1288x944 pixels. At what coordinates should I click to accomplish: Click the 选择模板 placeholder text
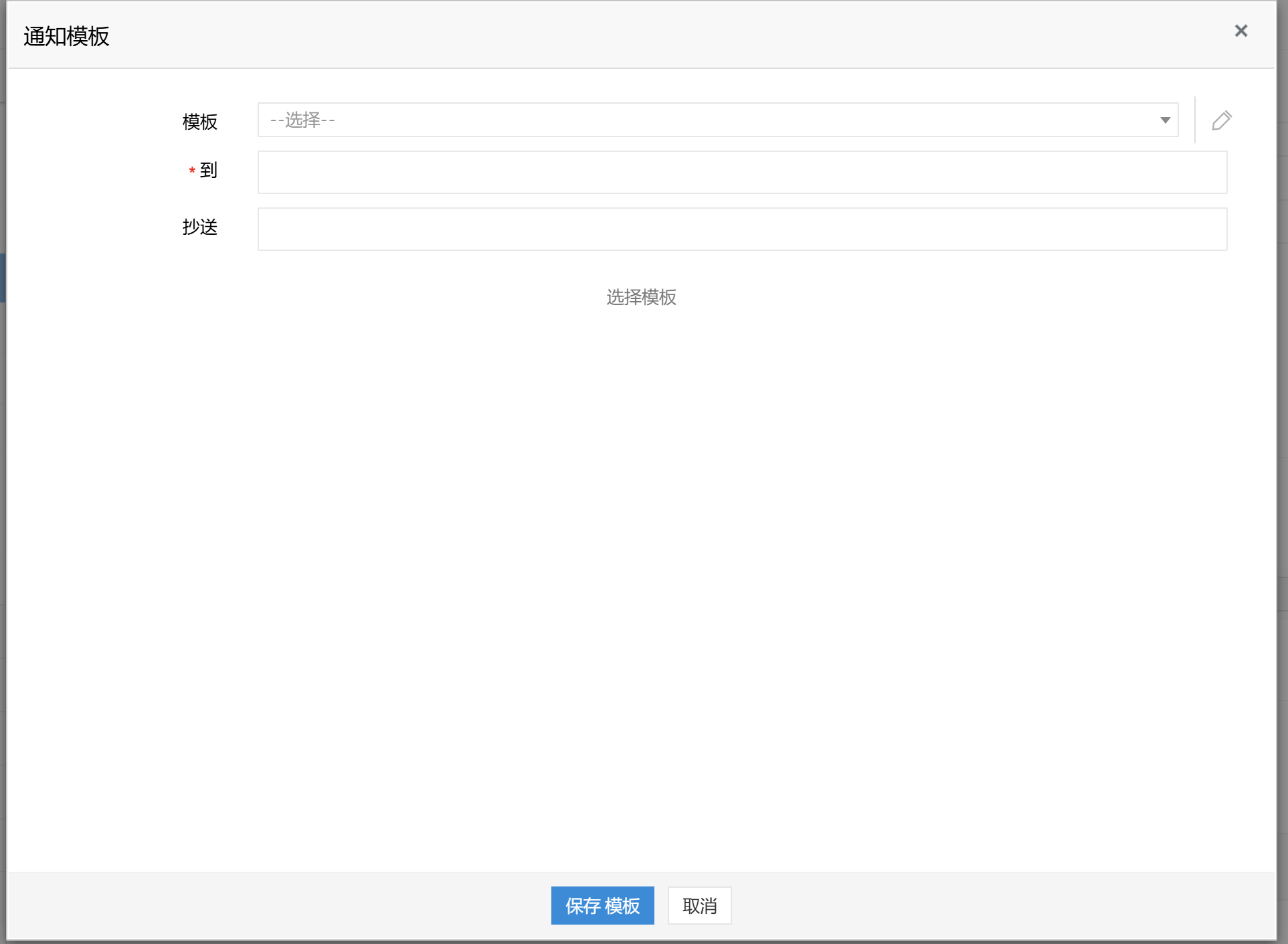tap(641, 297)
